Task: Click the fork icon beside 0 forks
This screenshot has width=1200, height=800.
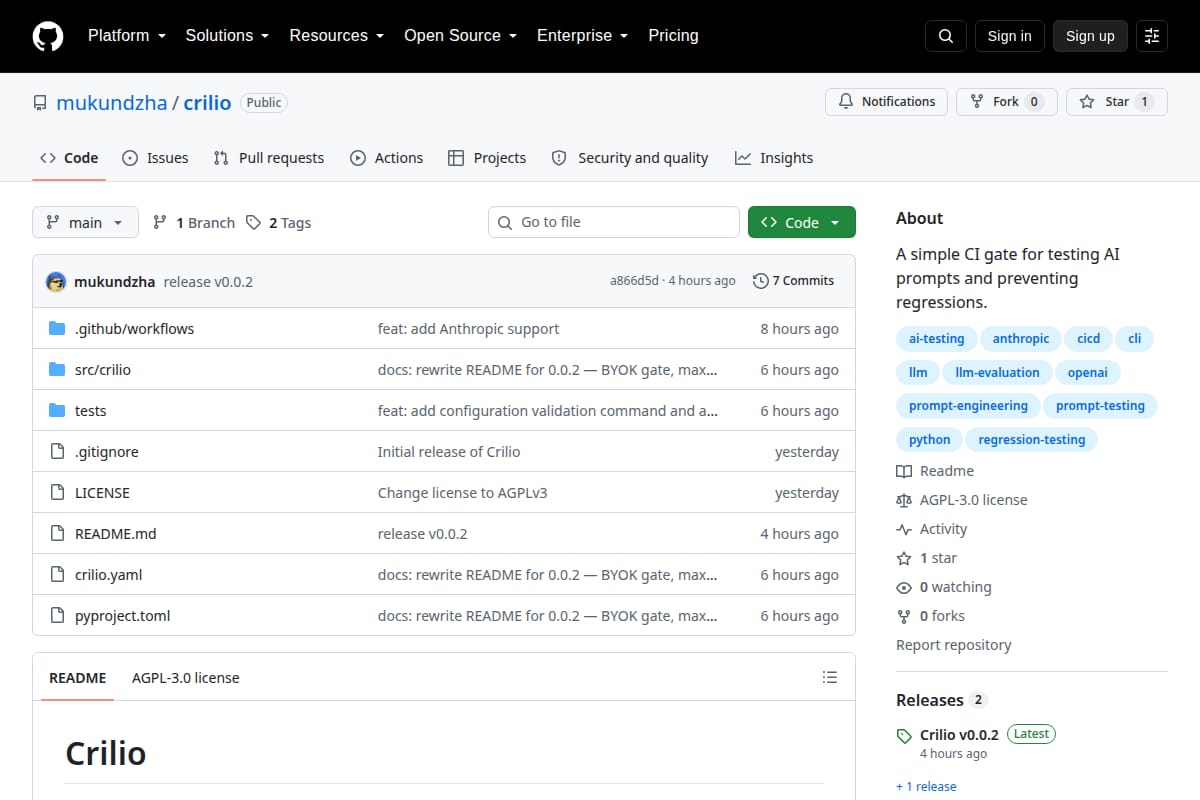Action: pos(904,616)
